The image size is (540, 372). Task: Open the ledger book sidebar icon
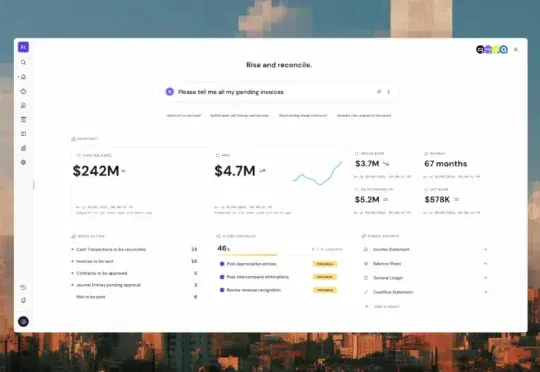(23, 134)
